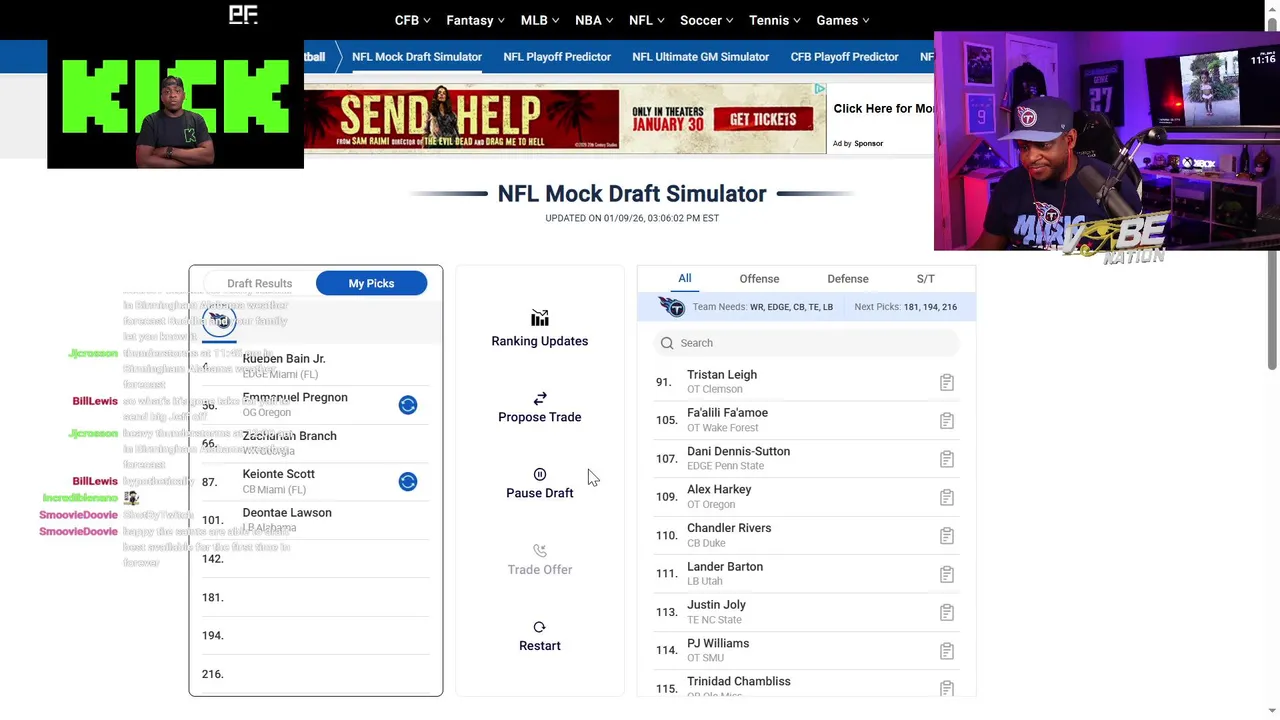Click empty pick slot 216
Image resolution: width=1280 pixels, height=720 pixels.
click(x=316, y=674)
